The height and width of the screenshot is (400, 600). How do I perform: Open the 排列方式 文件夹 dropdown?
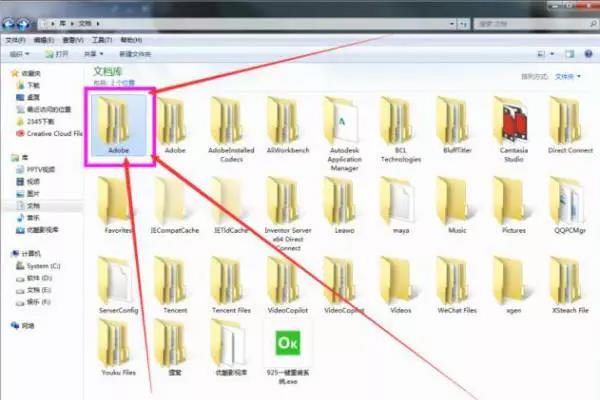[568, 77]
